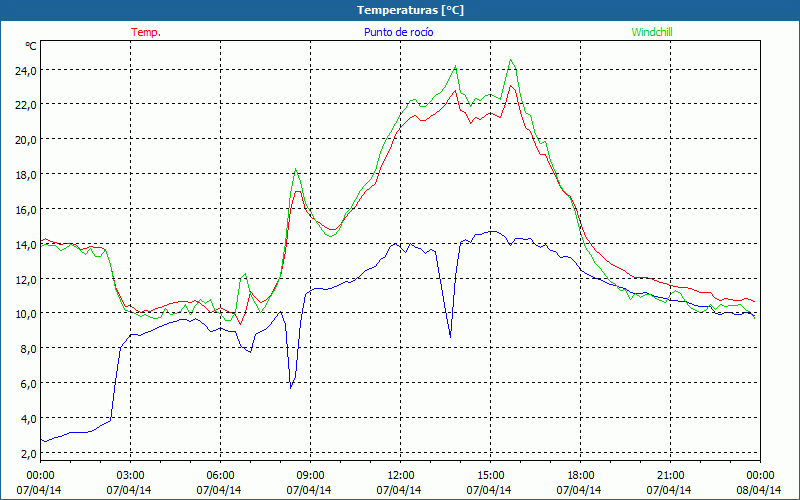Click the 14,0 y-axis value

point(26,245)
